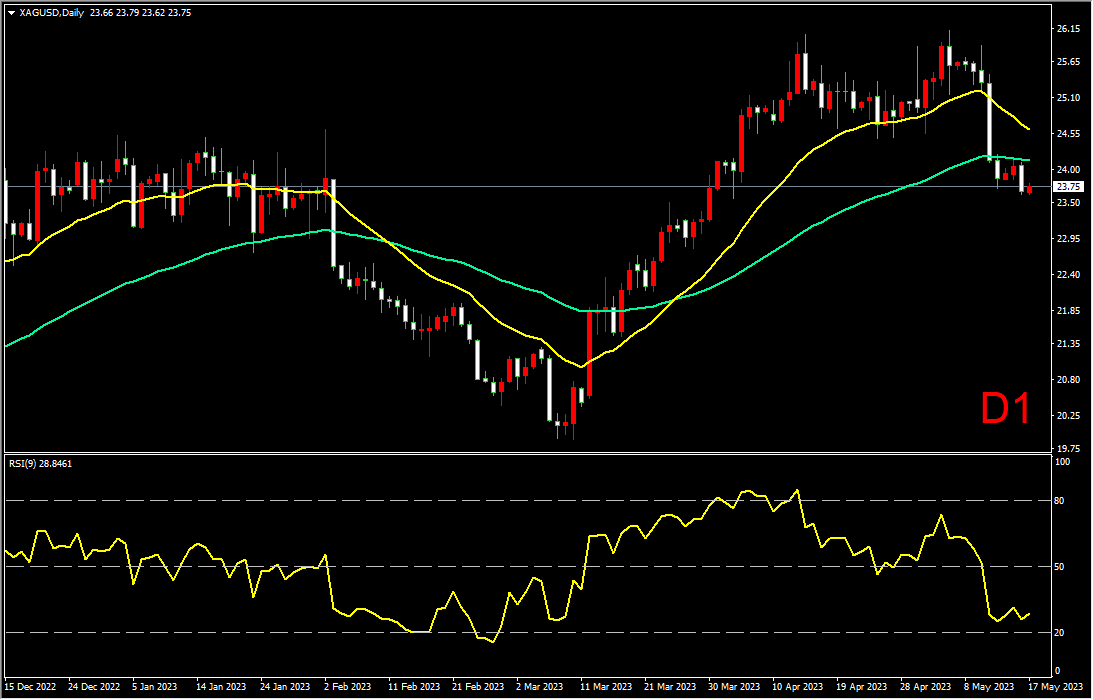Screen dimensions: 1093x700
Task: Click the 21 Feb 2023 date label
Action: pos(477,687)
